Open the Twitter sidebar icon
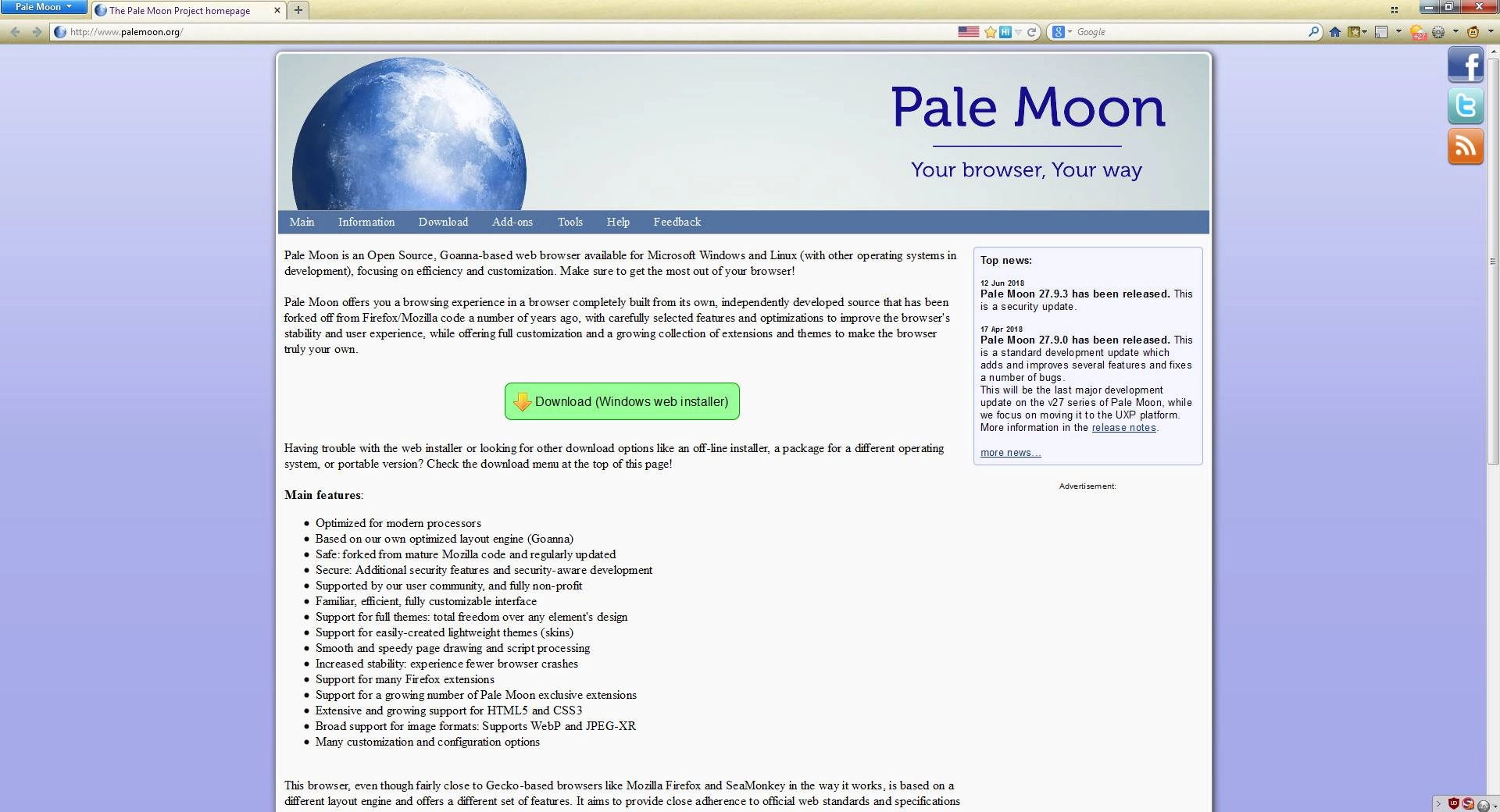 point(1466,105)
